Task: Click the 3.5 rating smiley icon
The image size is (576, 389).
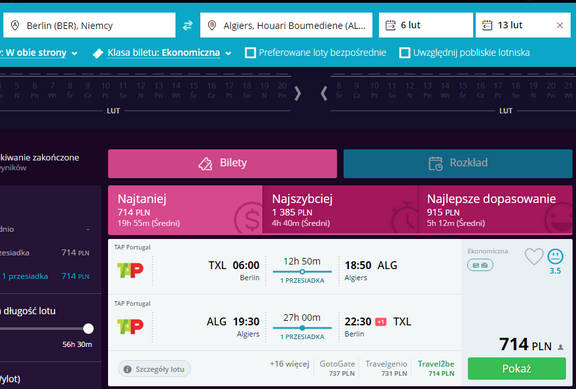Action: 555,256
